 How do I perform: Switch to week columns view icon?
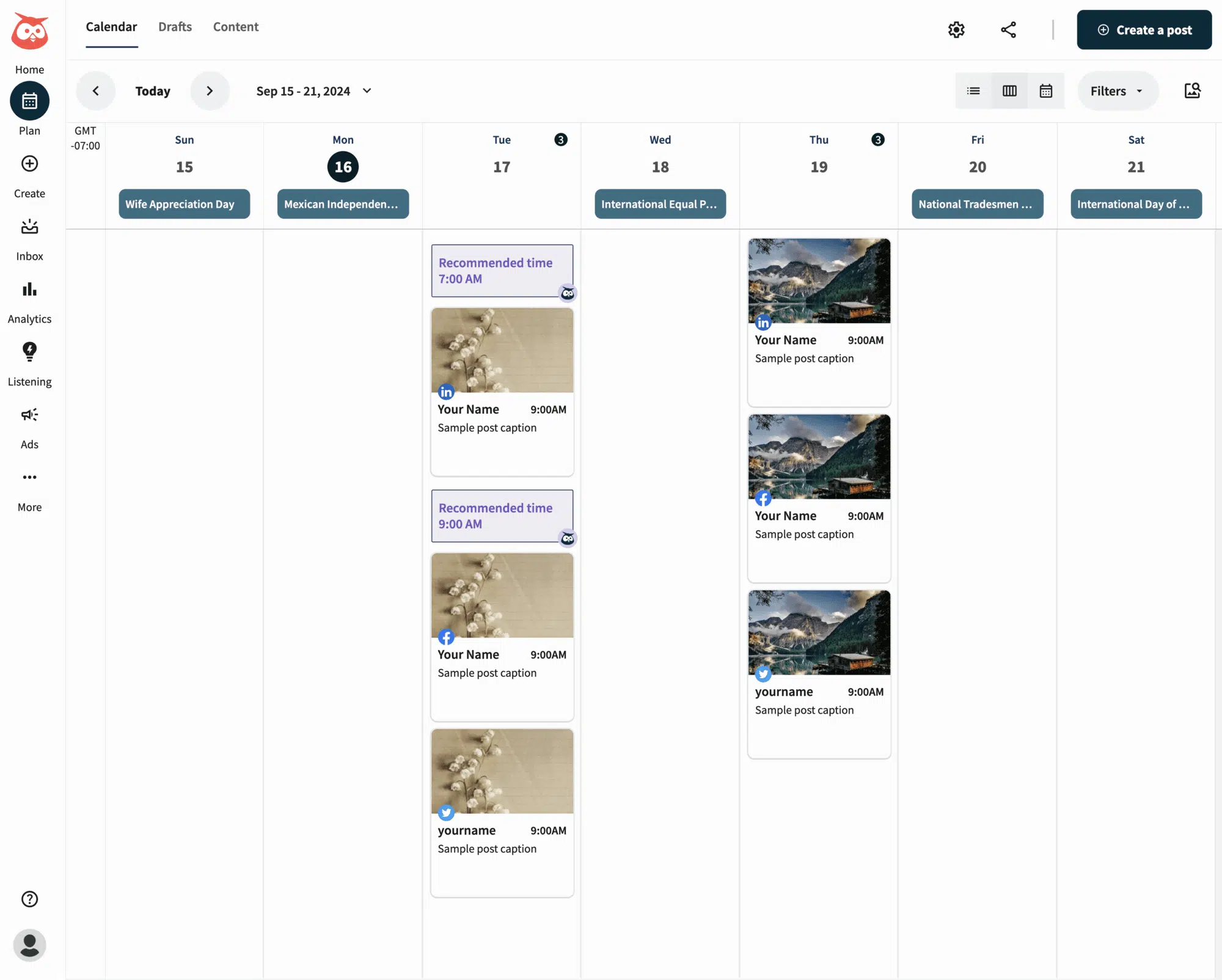(1009, 91)
